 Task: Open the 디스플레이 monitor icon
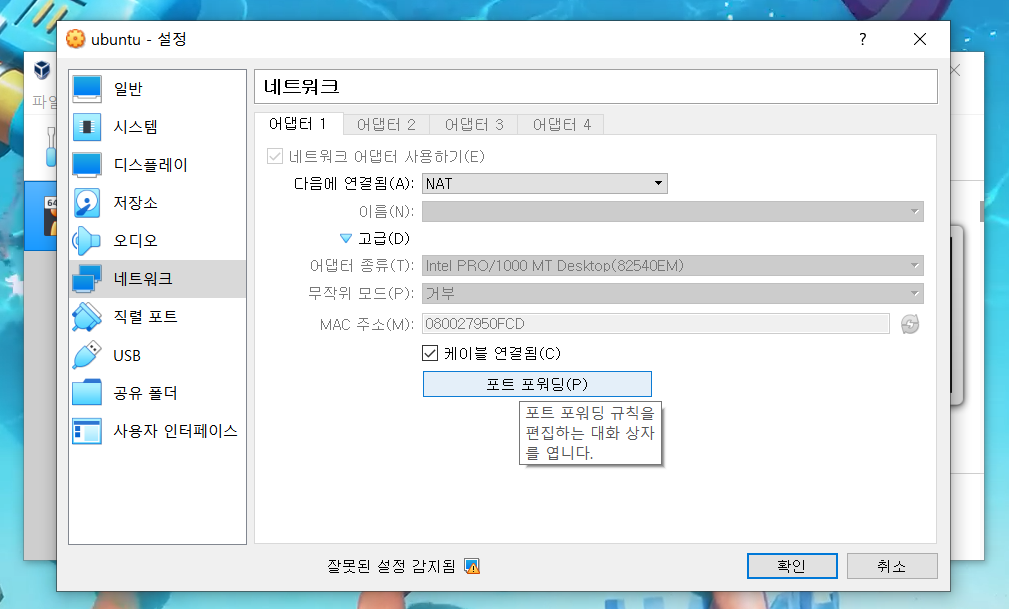coord(87,165)
